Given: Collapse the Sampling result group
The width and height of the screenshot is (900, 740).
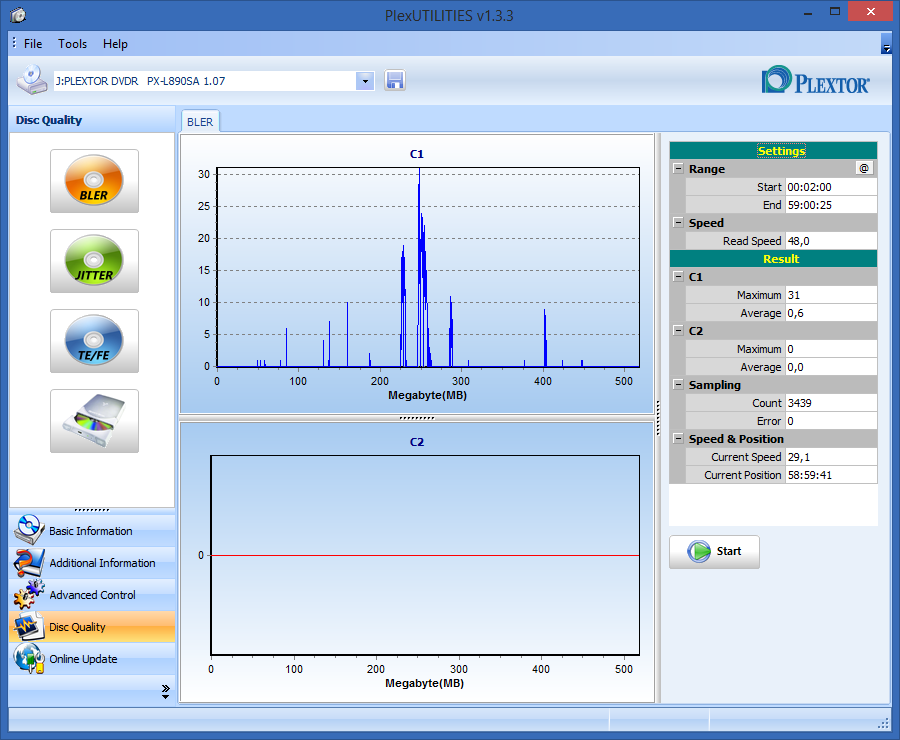Looking at the screenshot, I should point(678,385).
